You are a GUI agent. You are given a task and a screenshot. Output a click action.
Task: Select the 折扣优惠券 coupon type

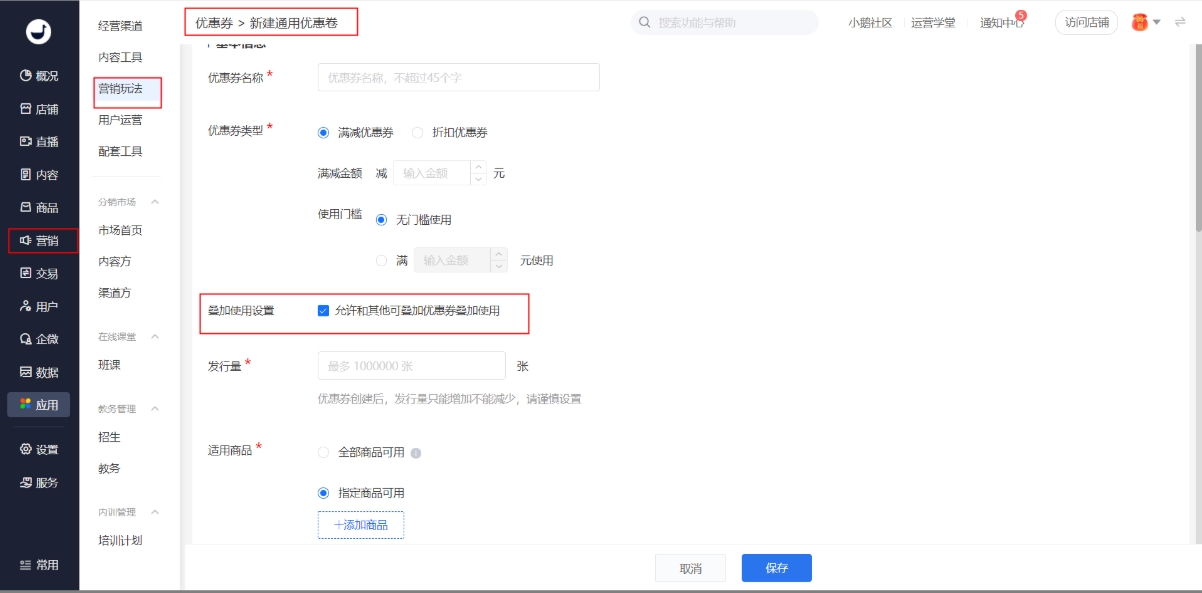pos(418,131)
